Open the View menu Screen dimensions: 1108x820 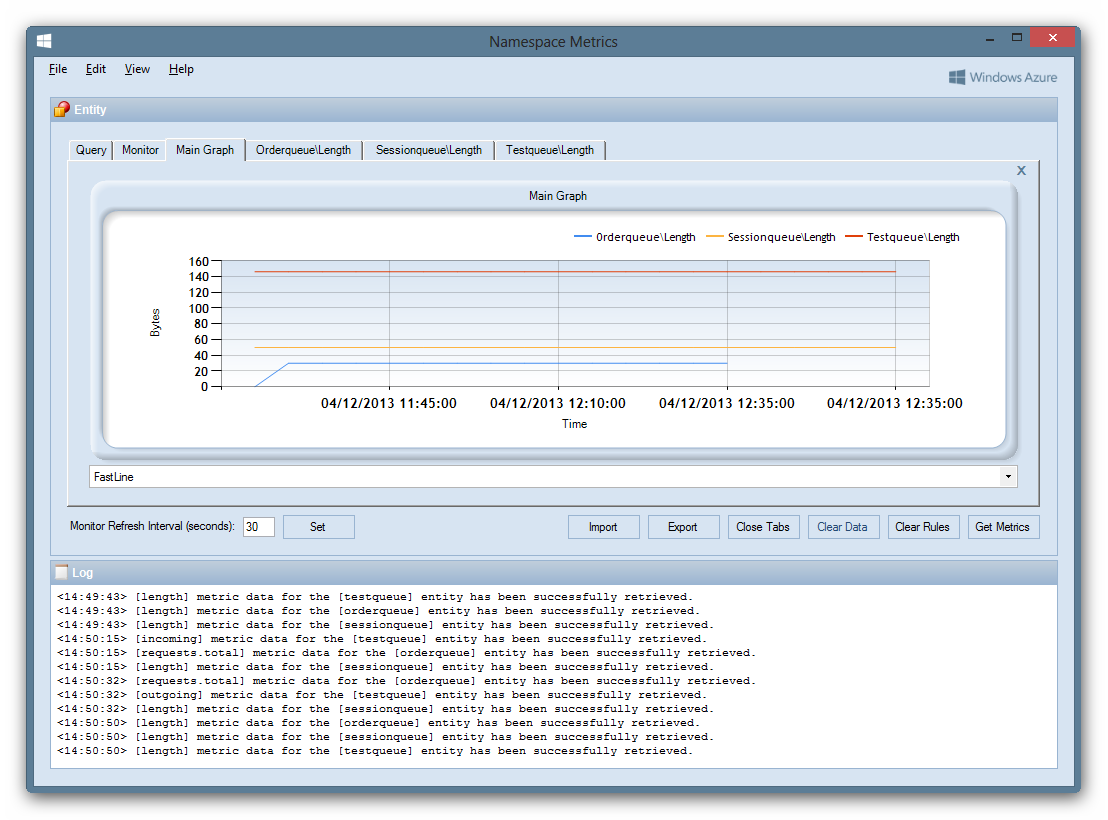click(x=137, y=69)
